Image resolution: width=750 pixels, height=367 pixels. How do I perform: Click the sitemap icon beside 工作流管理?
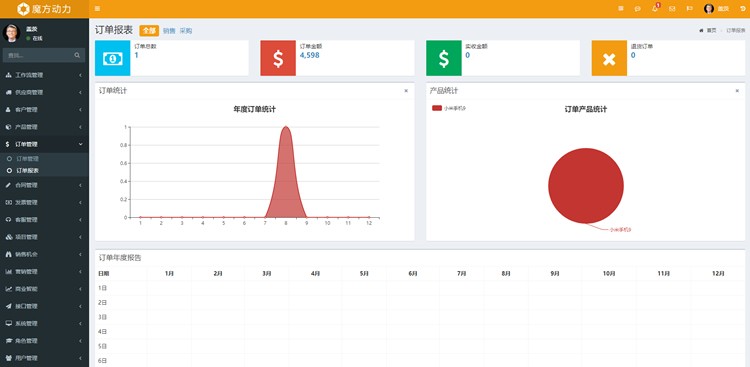[x=8, y=75]
